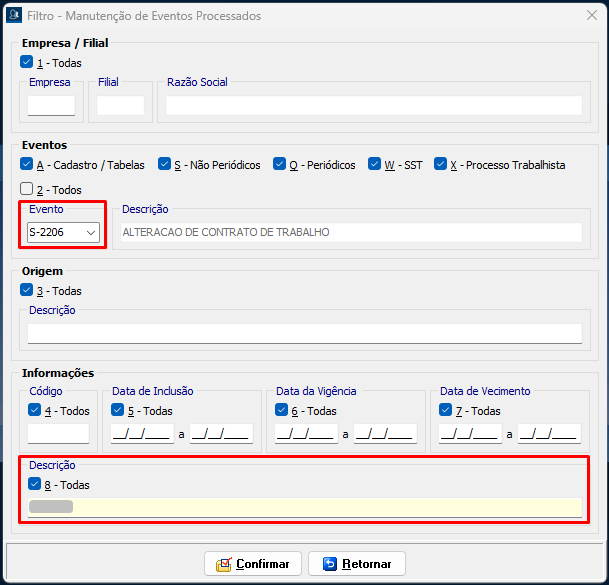Enable the '2 - Todos' events checkbox

[27, 189]
